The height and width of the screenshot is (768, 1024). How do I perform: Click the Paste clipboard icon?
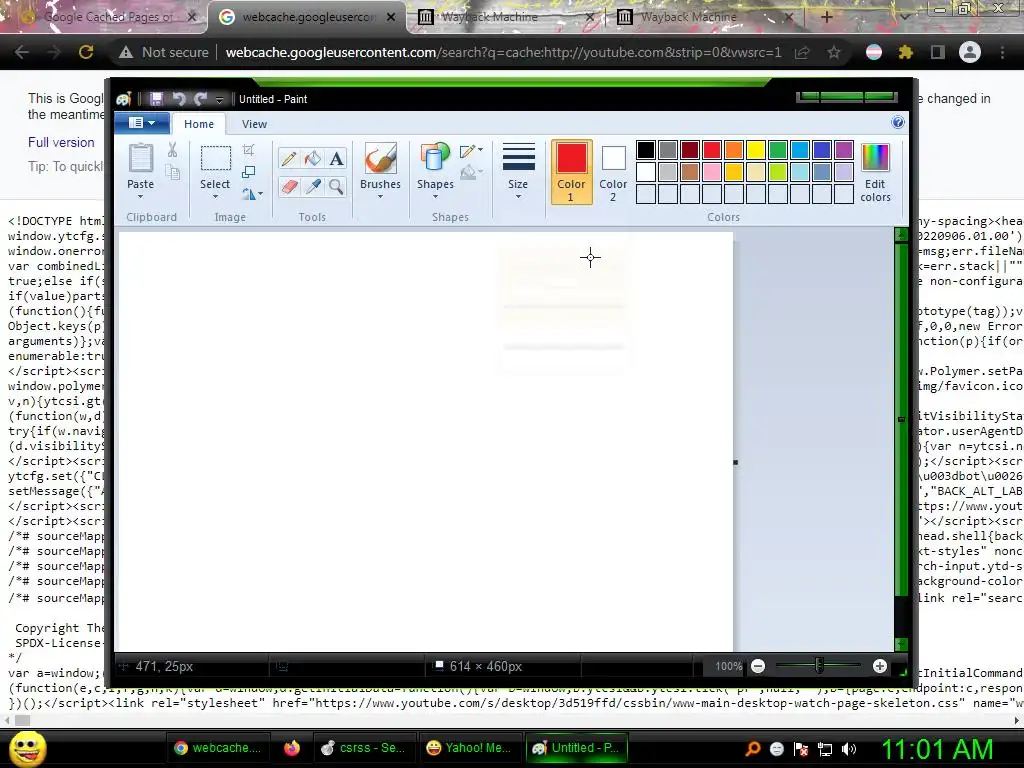(140, 157)
